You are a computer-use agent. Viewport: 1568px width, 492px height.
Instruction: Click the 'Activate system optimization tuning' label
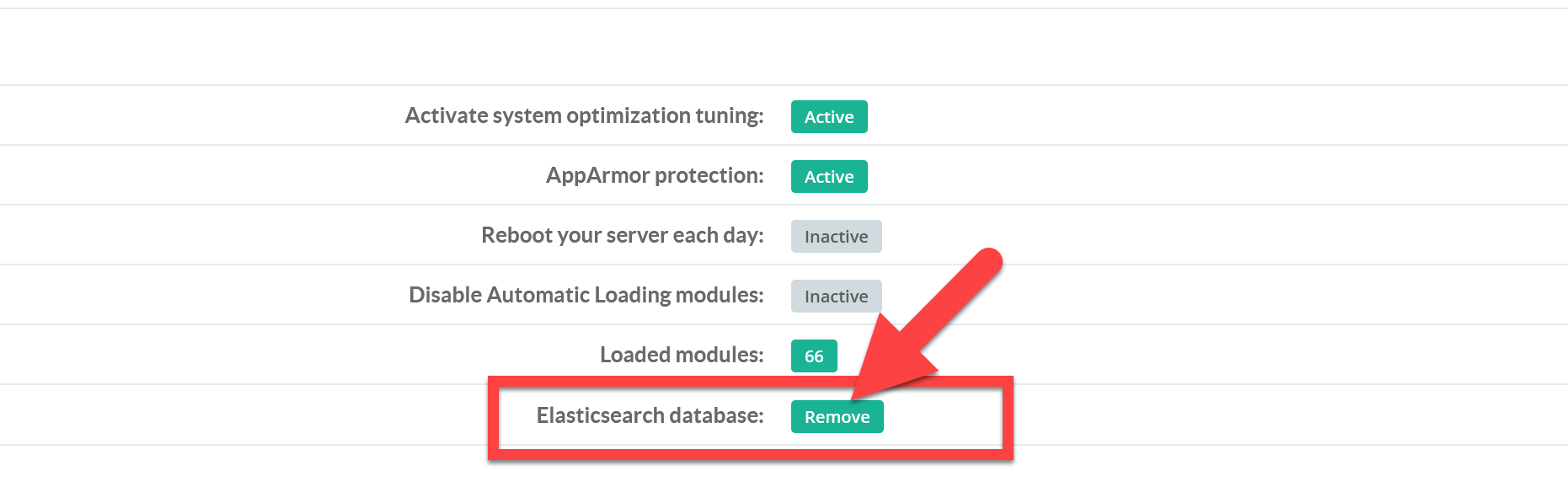coord(584,115)
